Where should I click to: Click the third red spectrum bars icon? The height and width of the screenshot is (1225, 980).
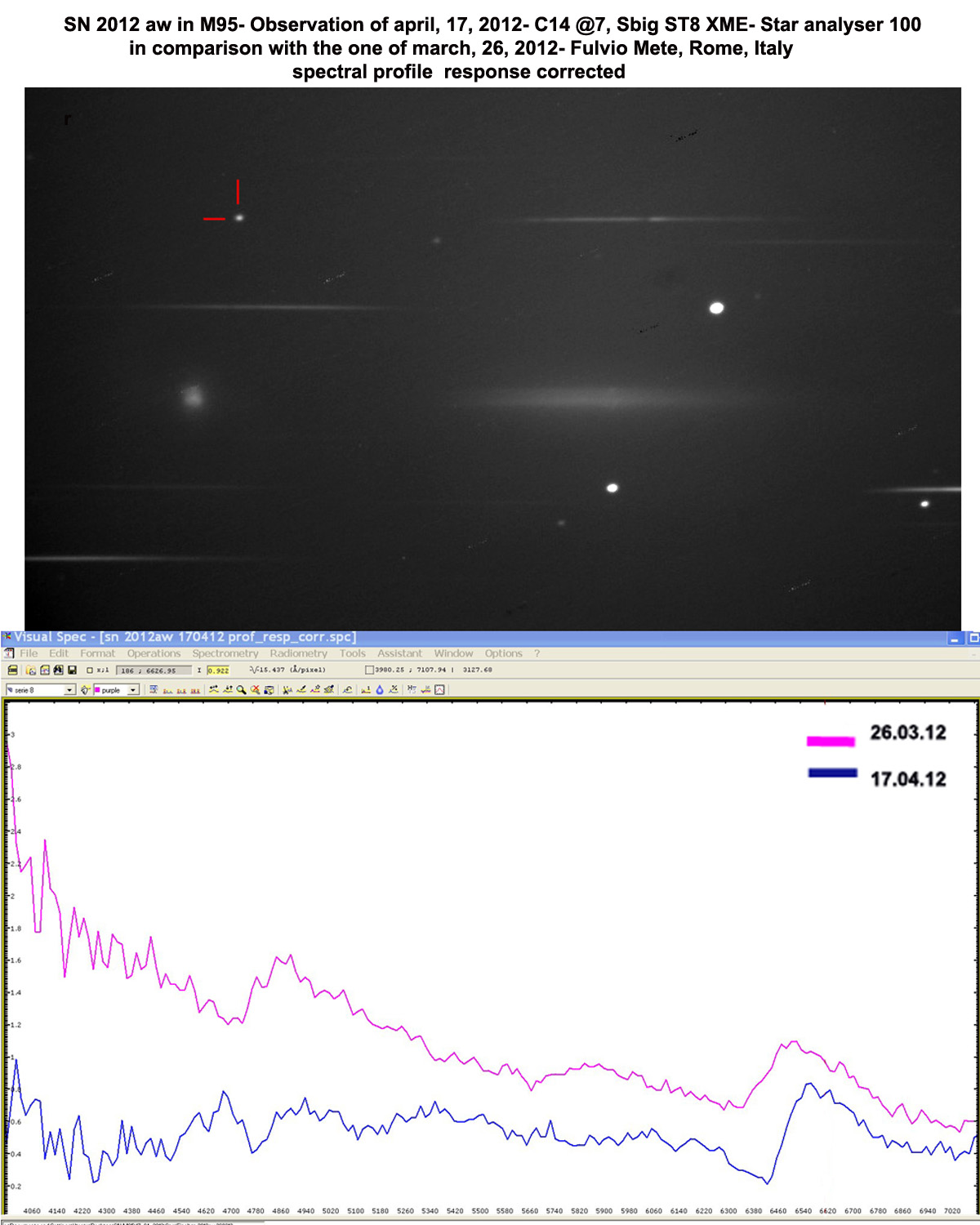coord(195,690)
